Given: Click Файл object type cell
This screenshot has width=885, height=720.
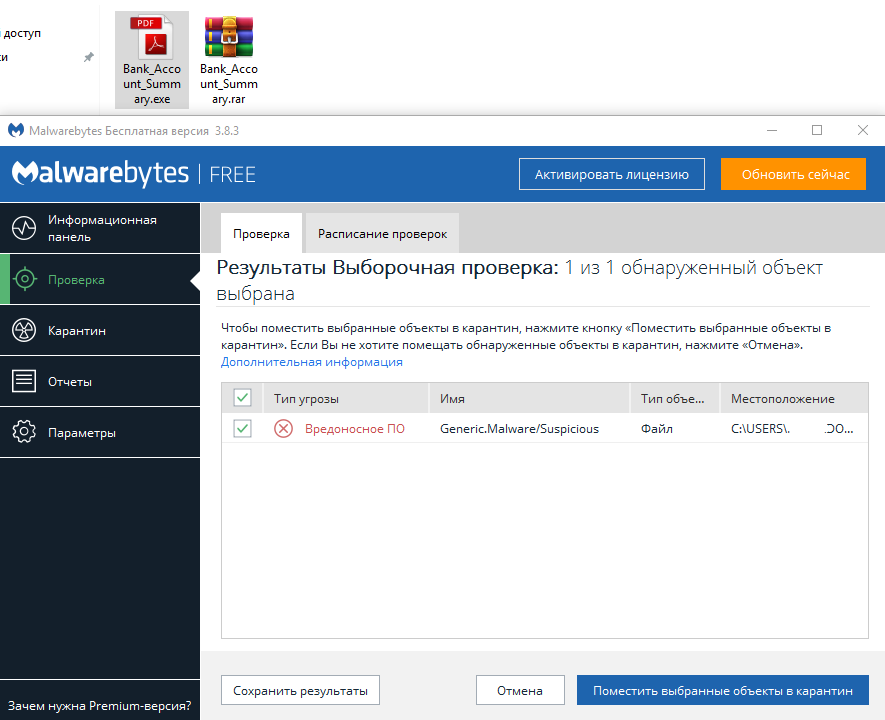Looking at the screenshot, I should tap(656, 429).
